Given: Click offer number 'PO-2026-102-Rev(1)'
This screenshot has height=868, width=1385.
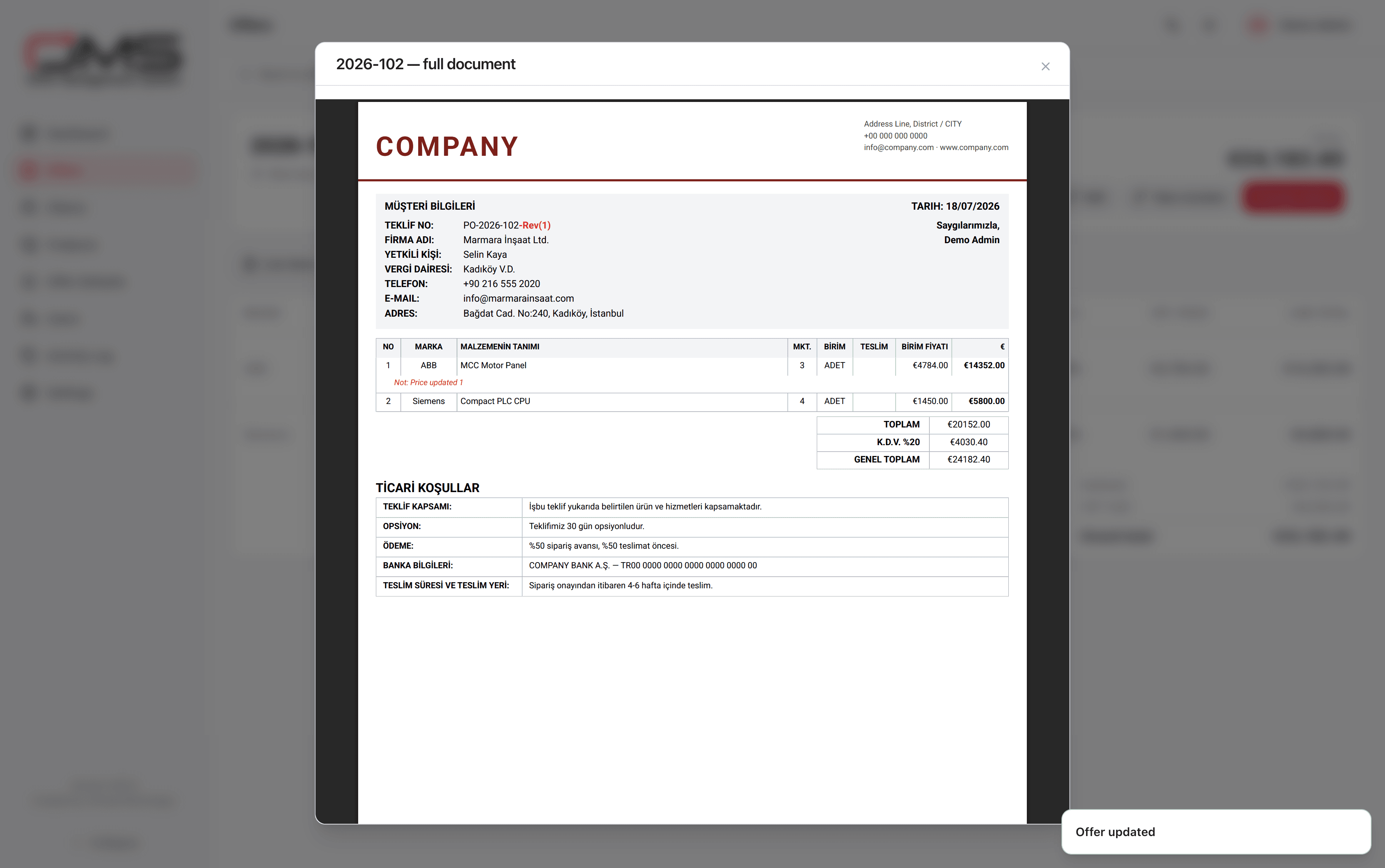Looking at the screenshot, I should point(506,225).
